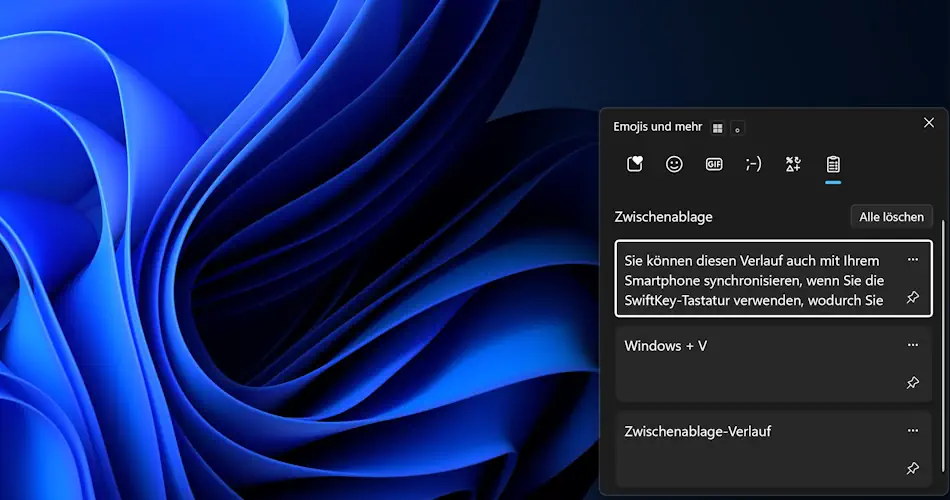Expand more options for 'Zwischenablage-Verlauf' entry
The image size is (950, 500).
912,431
